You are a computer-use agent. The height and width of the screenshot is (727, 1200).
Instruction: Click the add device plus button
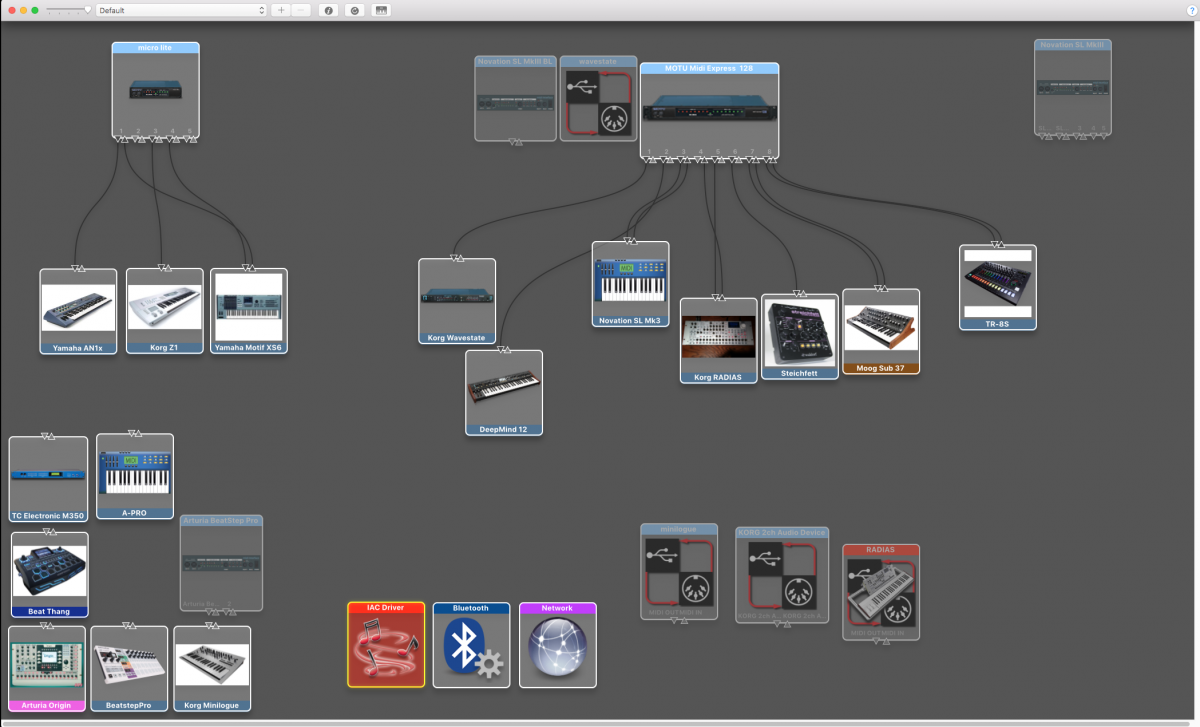[x=280, y=10]
